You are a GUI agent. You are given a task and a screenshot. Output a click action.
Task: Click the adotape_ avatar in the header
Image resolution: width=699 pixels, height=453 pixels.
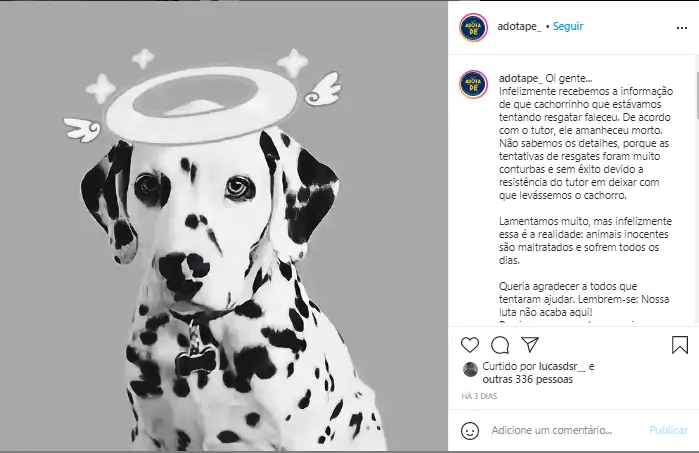(473, 27)
